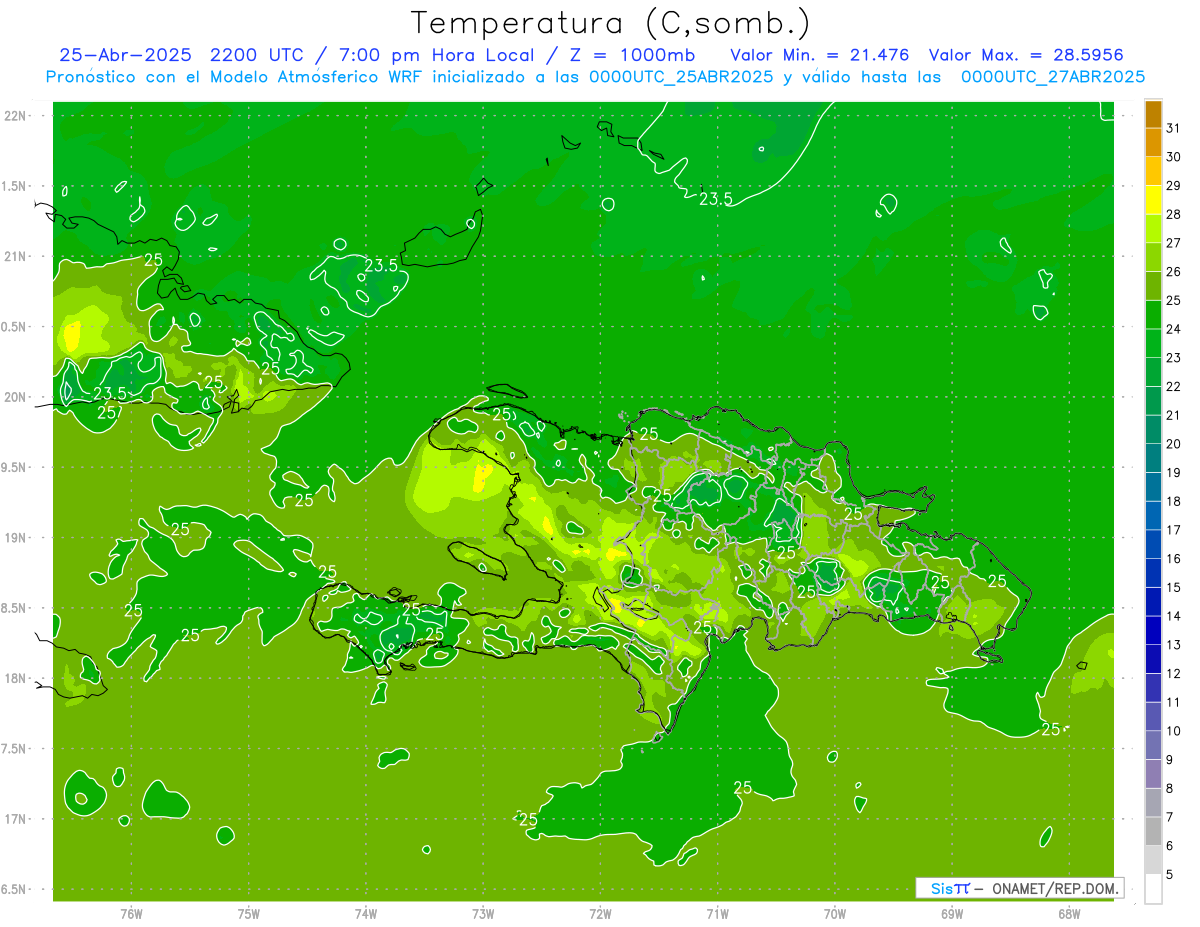This screenshot has height=927, width=1200.
Task: Pick the swatch between legend 28 and 27
Action: coord(1153,229)
